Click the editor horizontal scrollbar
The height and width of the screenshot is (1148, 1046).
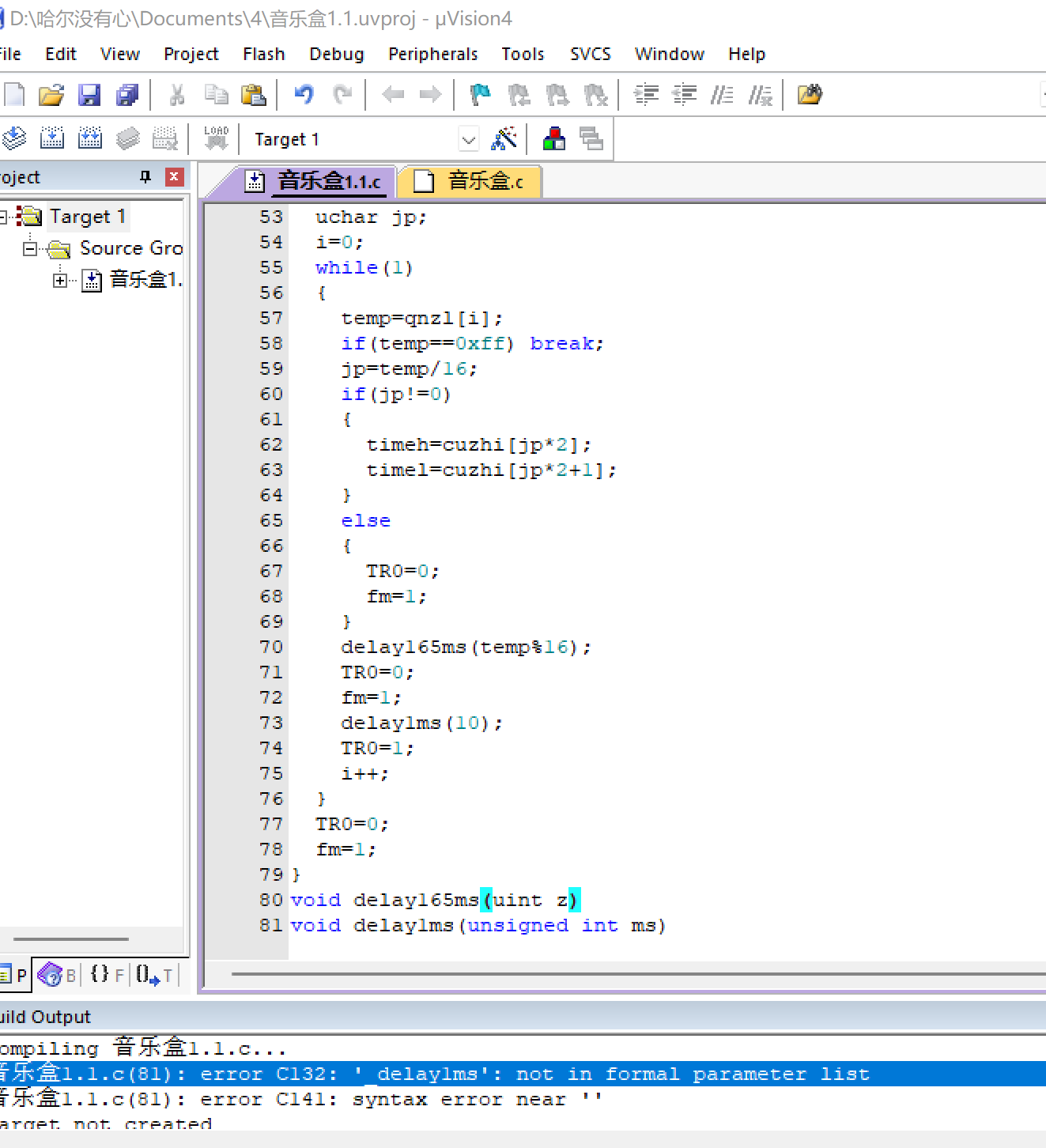click(638, 974)
